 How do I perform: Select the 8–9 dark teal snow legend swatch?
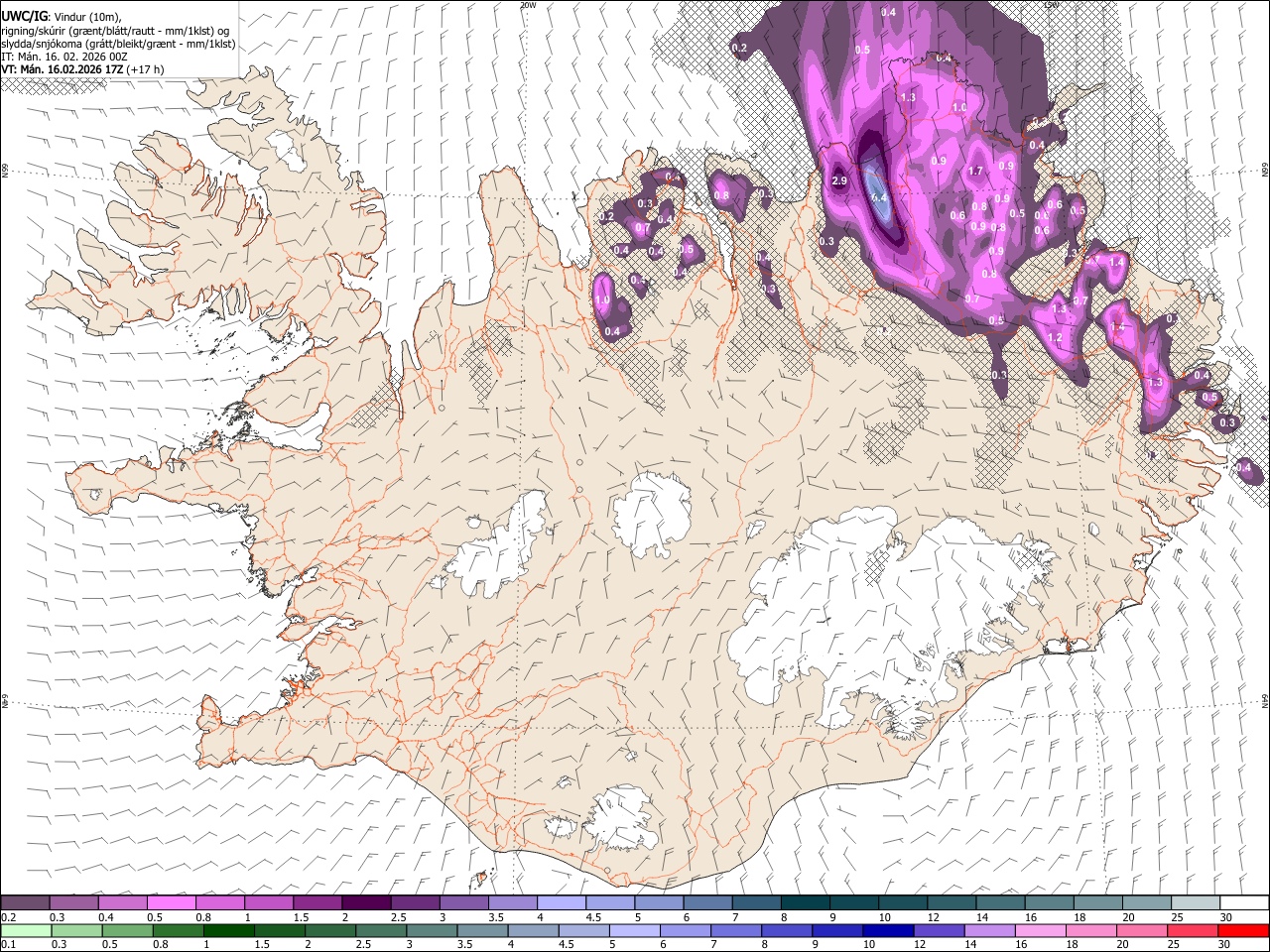(806, 902)
